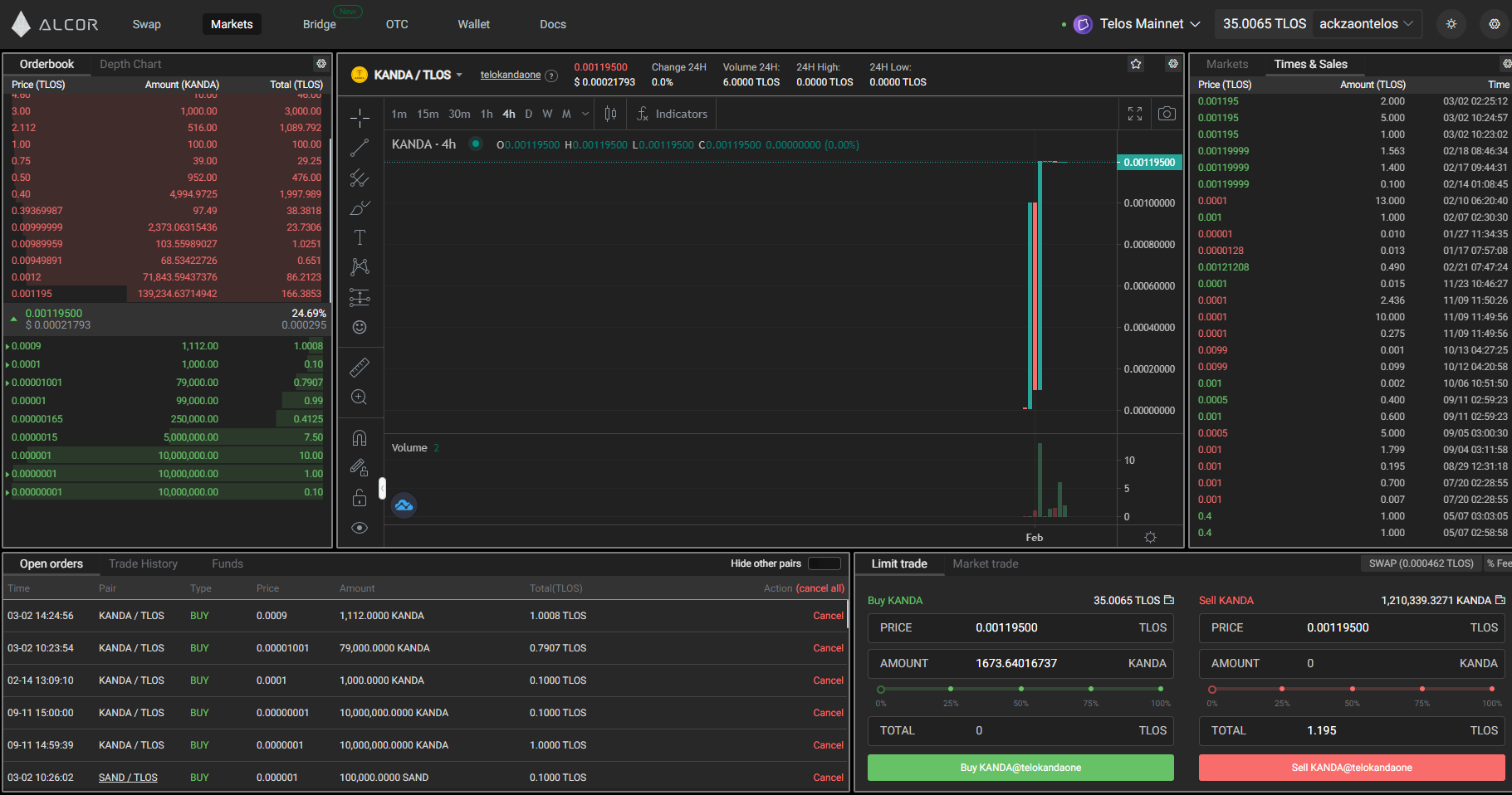1512x795 pixels.
Task: Set buy amount slider to 100%
Action: 1161,689
